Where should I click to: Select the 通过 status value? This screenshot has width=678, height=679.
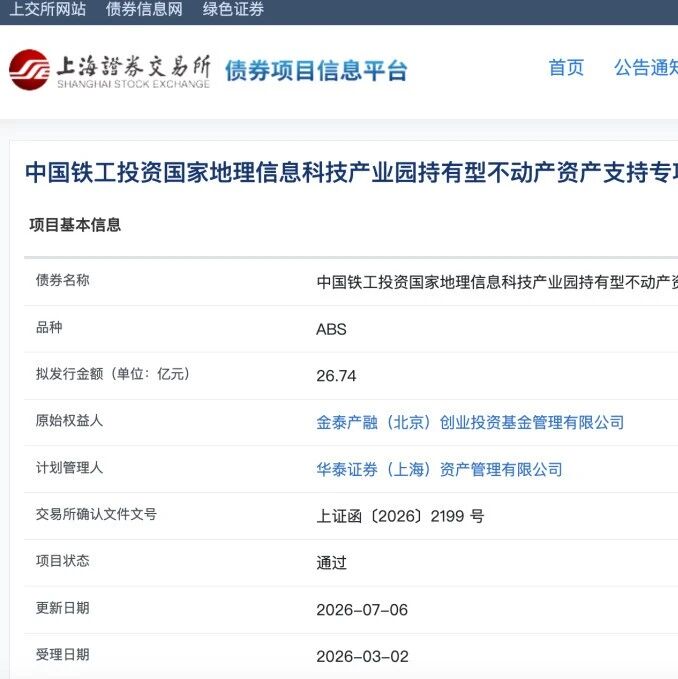point(332,563)
